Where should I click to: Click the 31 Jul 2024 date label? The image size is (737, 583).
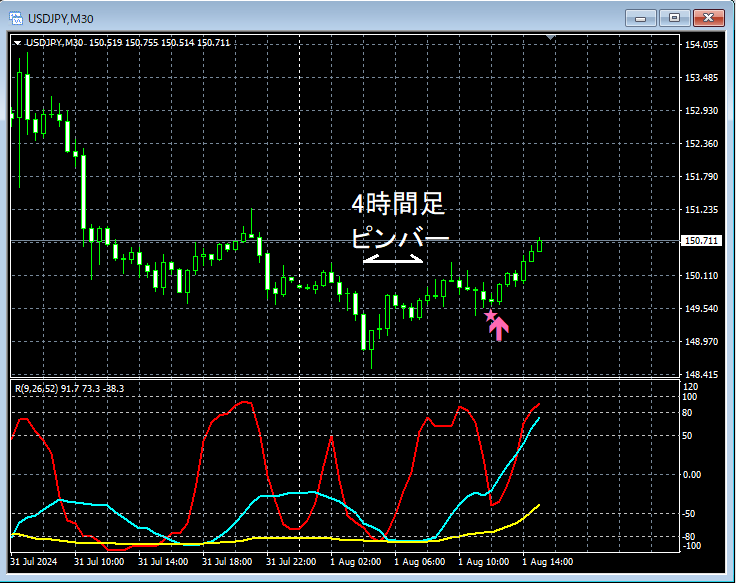click(33, 562)
